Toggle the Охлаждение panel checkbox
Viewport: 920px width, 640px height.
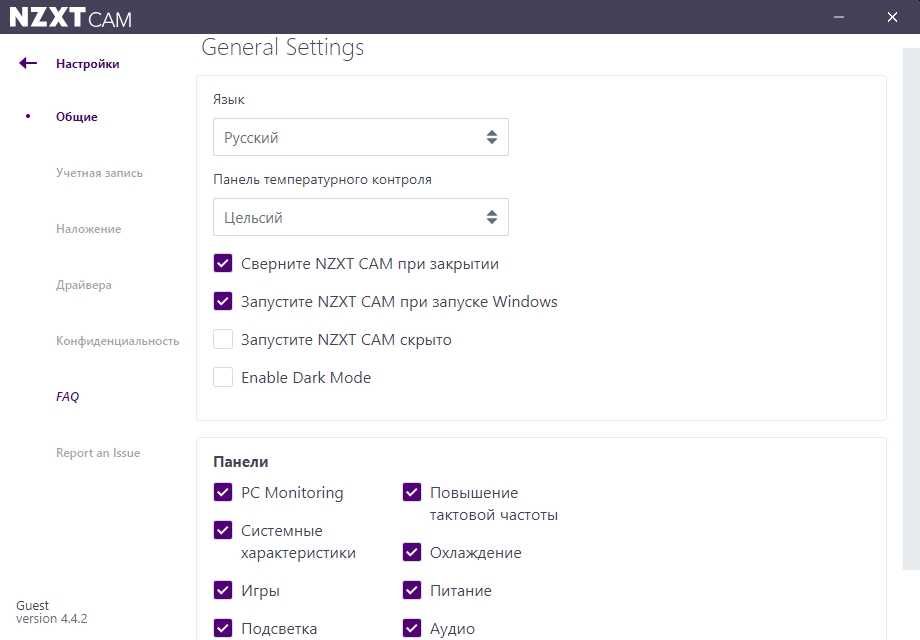[412, 553]
